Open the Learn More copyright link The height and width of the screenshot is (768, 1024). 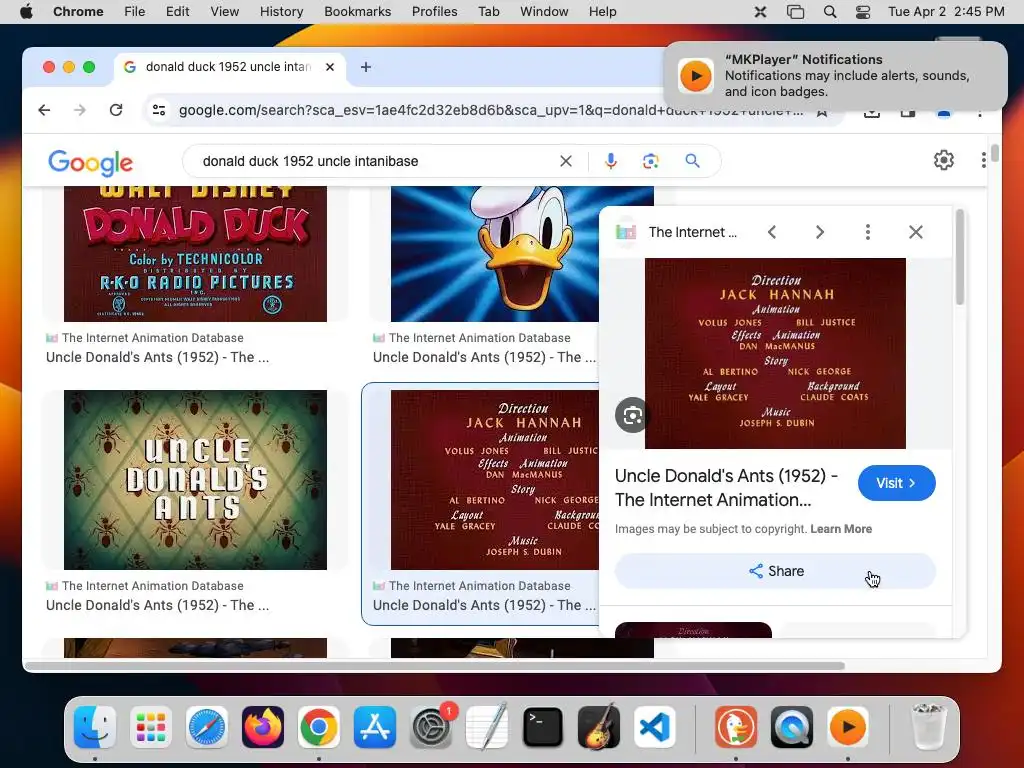click(x=841, y=529)
